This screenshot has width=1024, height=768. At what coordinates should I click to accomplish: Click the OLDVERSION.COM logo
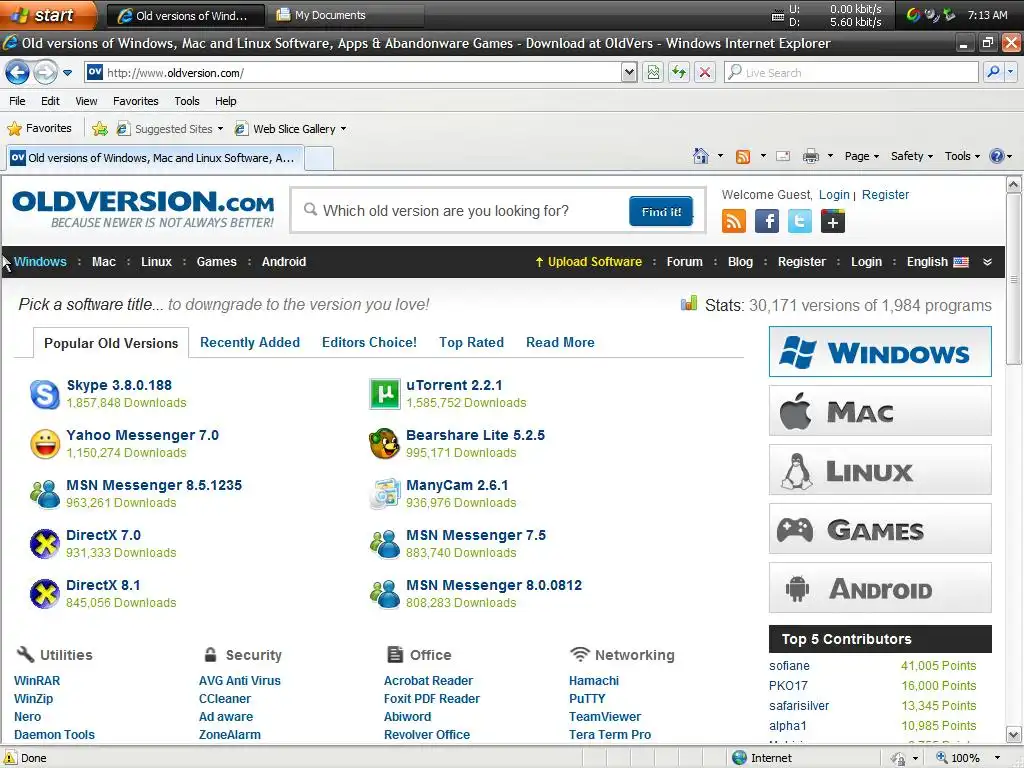(143, 209)
